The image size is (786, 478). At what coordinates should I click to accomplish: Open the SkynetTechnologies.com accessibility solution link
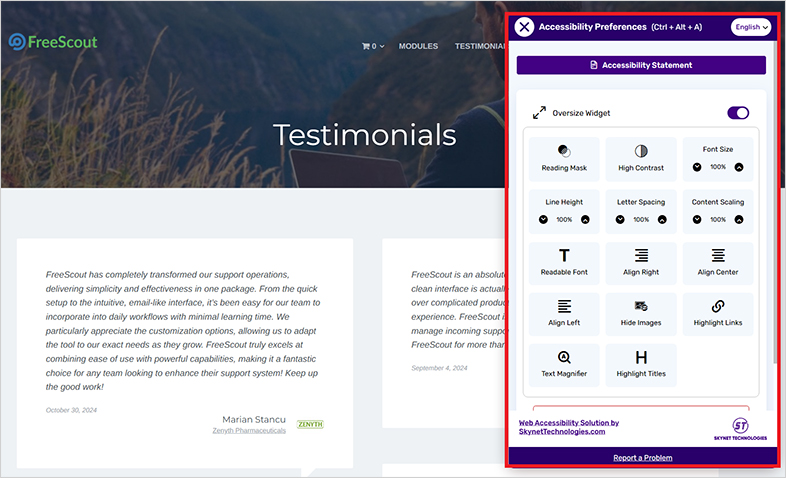[x=568, y=427]
